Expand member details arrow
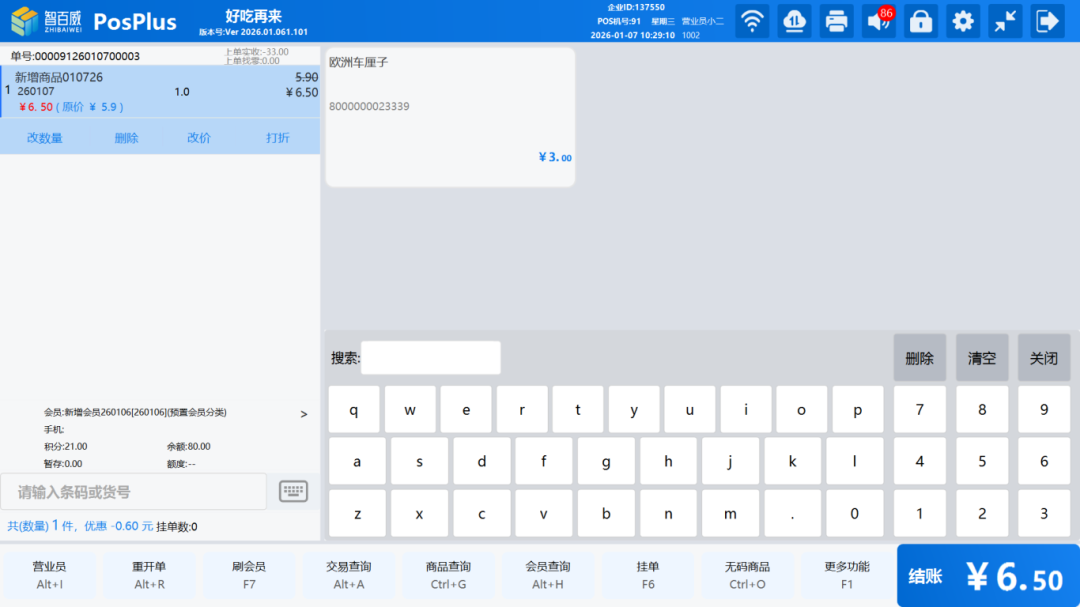Screen dimensions: 1080x607 (x=304, y=414)
